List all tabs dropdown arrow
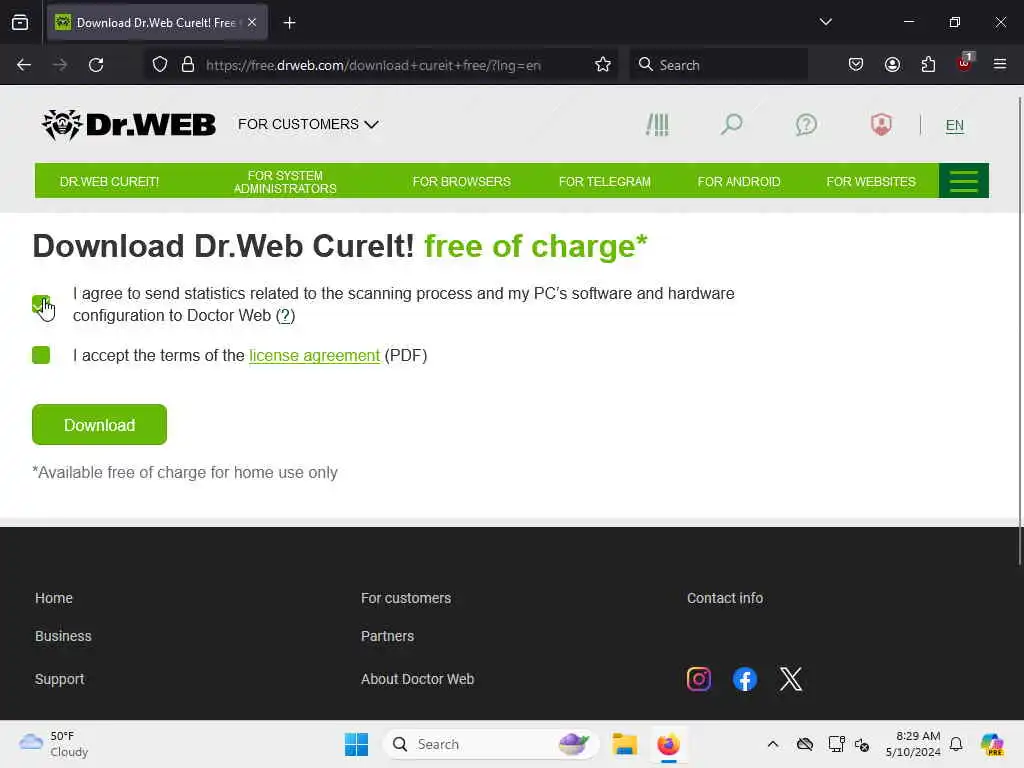Screen dimensions: 1024x768 [x=825, y=22]
